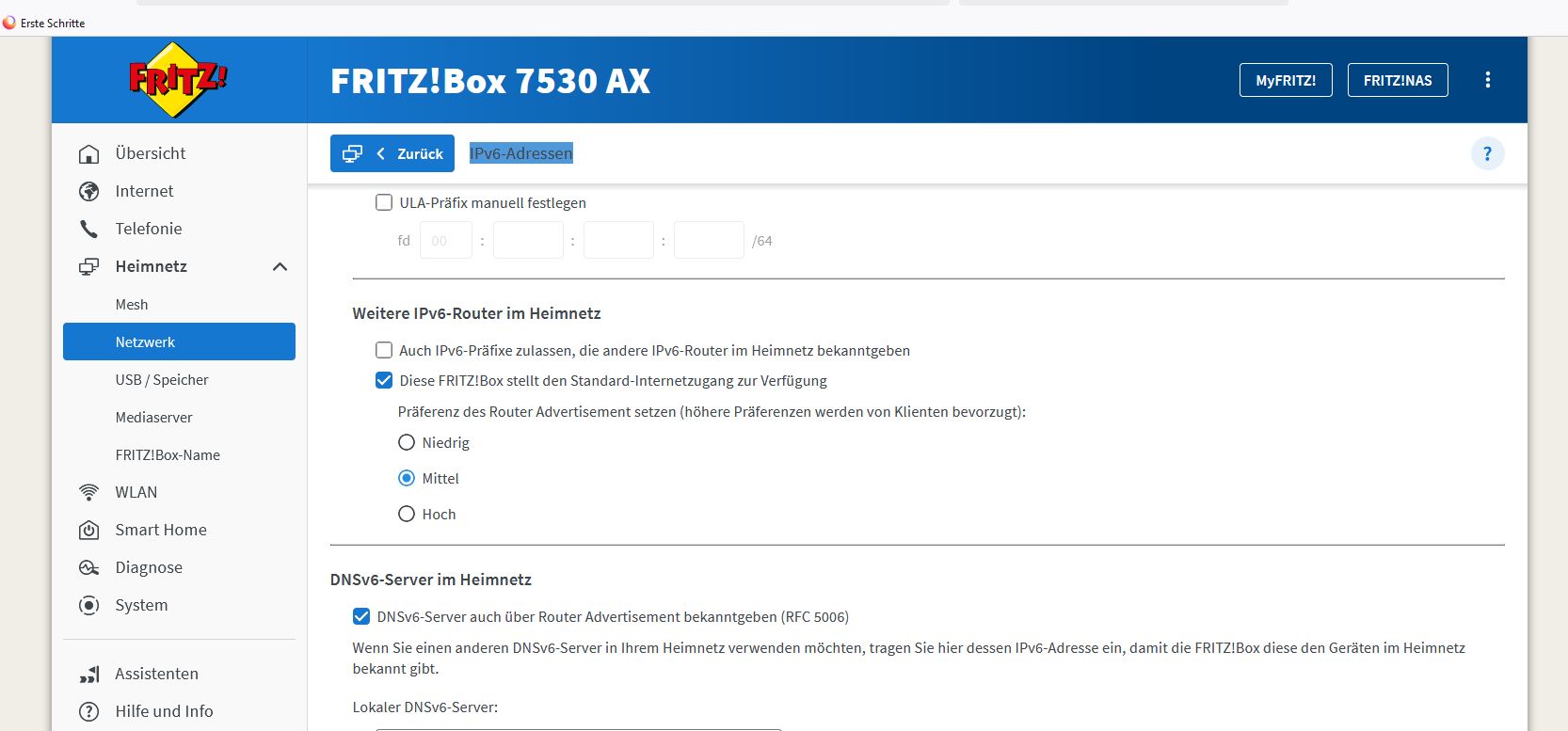This screenshot has height=731, width=1568.
Task: Click the WLAN wifi icon
Action: pyautogui.click(x=88, y=492)
